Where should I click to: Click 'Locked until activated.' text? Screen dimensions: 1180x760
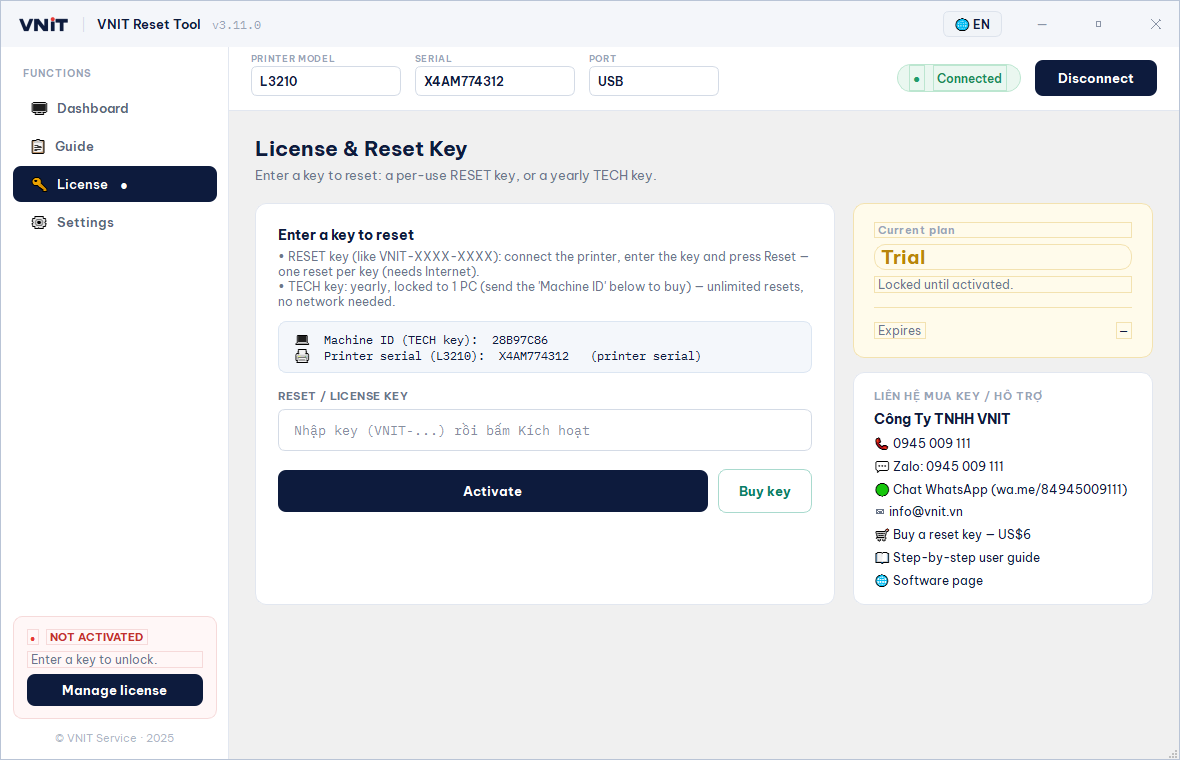[x=945, y=284]
